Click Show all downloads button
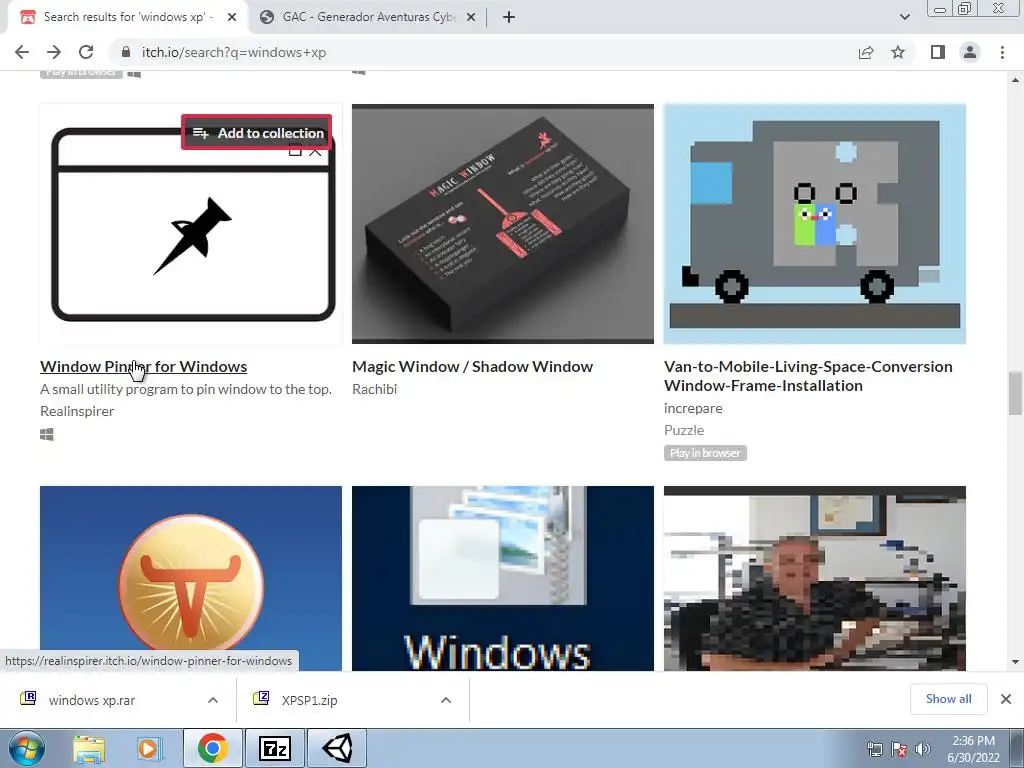 pos(948,699)
